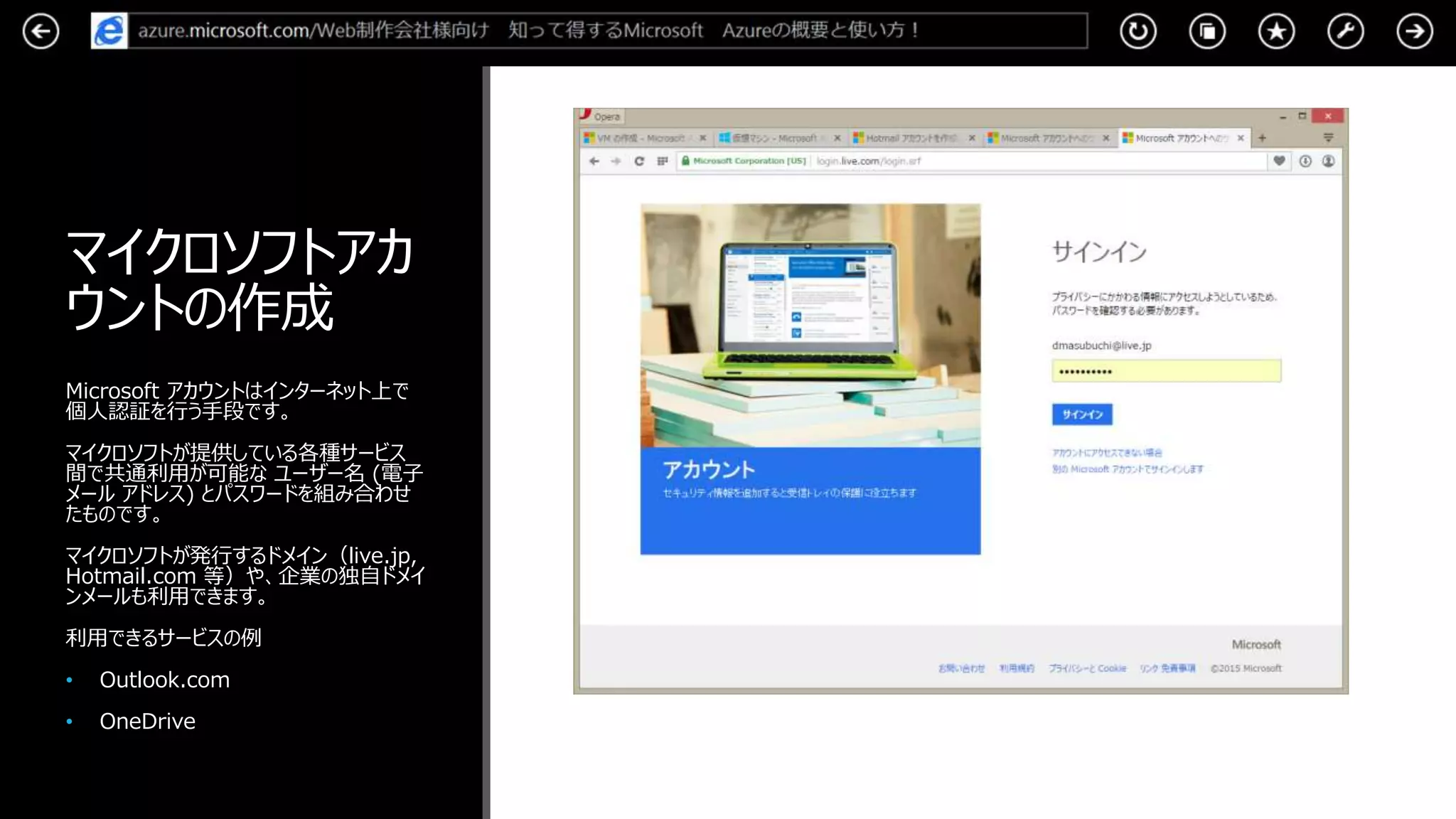This screenshot has width=1456, height=819.
Task: Click the back arrow icon in top bar
Action: [41, 31]
